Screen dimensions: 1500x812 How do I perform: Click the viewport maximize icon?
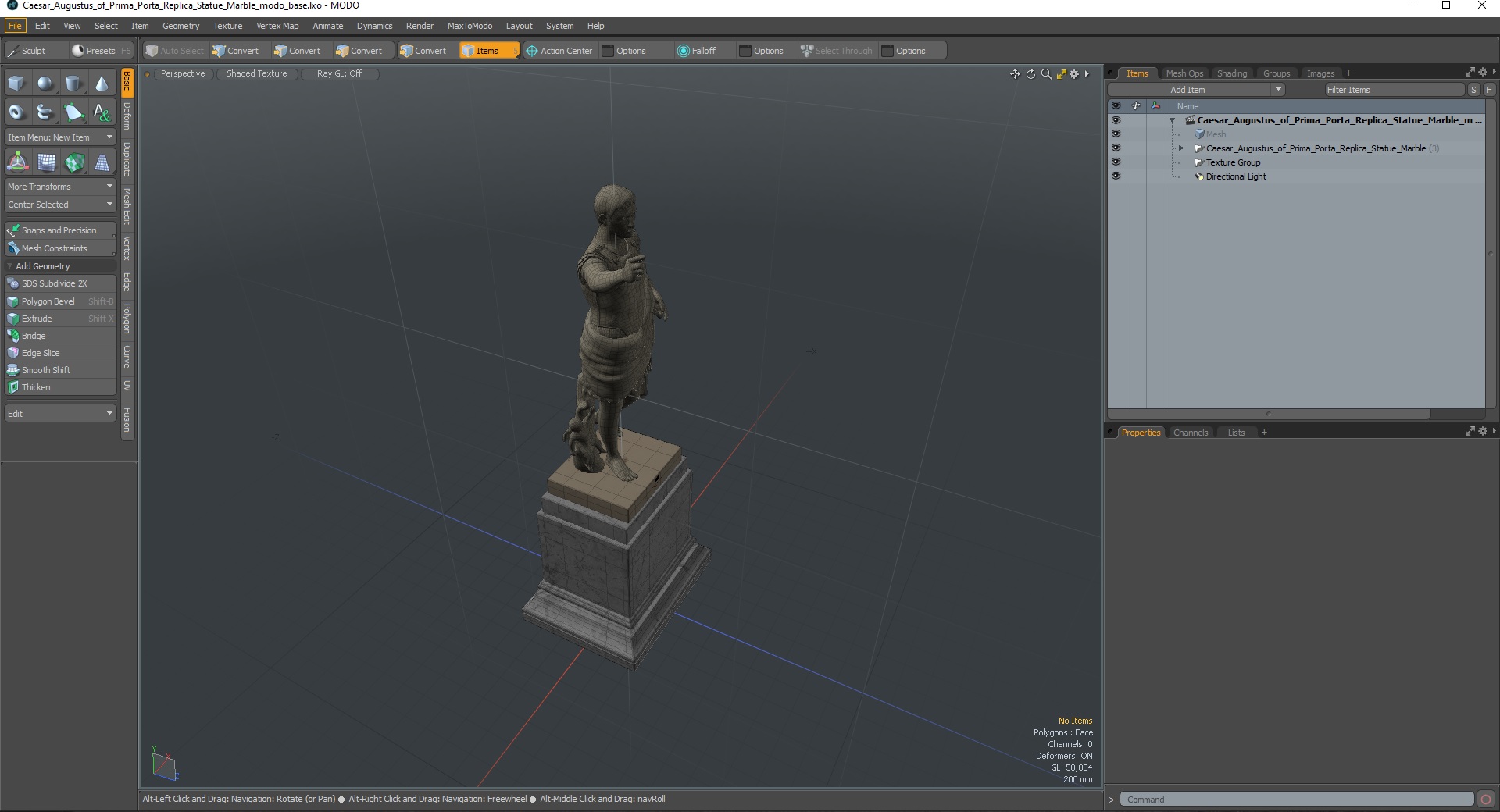1061,74
